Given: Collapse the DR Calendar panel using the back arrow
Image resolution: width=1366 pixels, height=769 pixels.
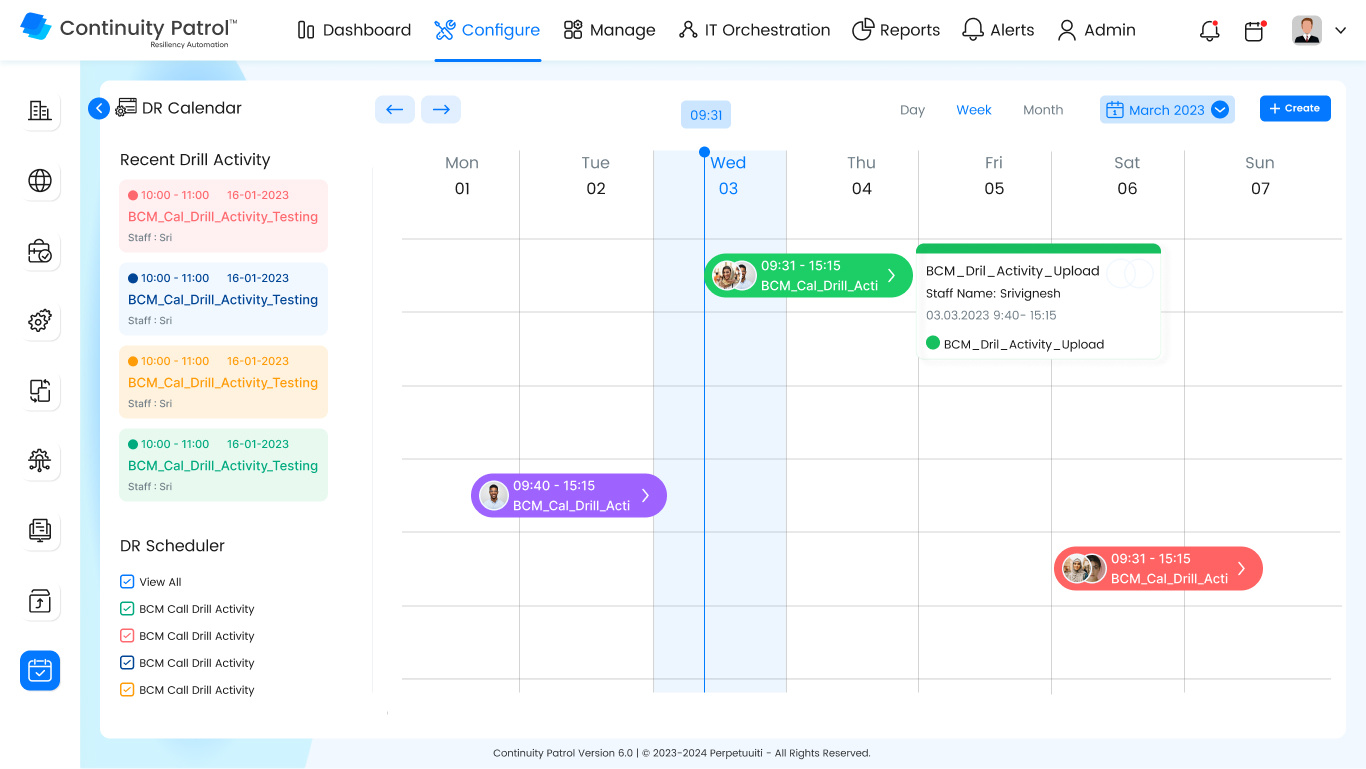Looking at the screenshot, I should coord(98,108).
